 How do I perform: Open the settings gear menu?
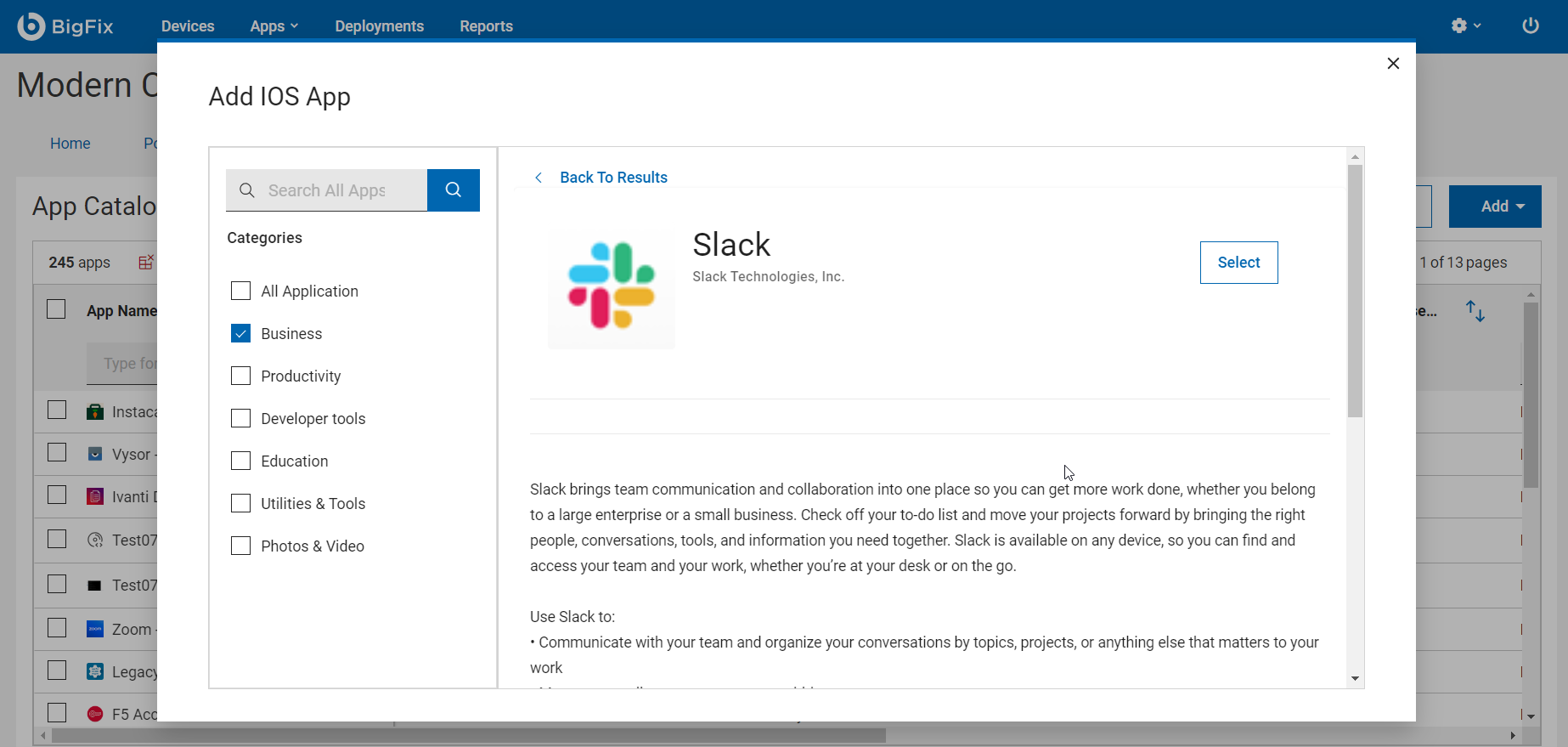(x=1465, y=25)
